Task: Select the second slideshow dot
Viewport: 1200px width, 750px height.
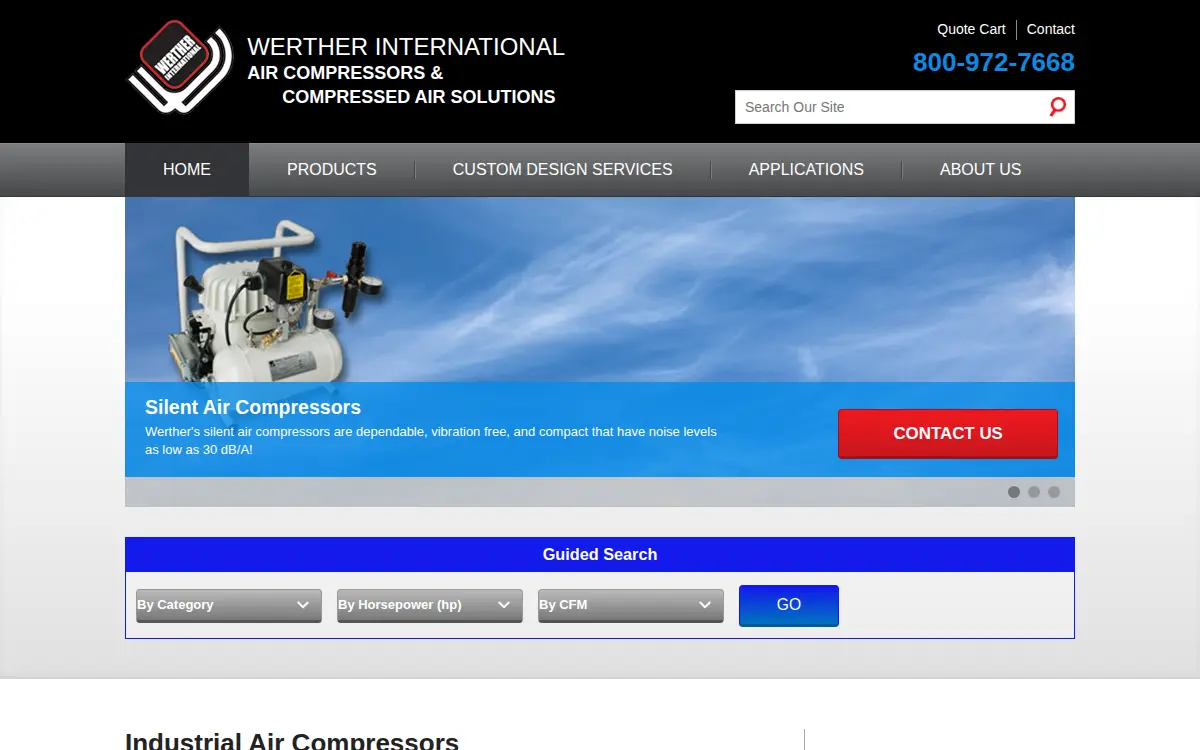Action: 1034,492
